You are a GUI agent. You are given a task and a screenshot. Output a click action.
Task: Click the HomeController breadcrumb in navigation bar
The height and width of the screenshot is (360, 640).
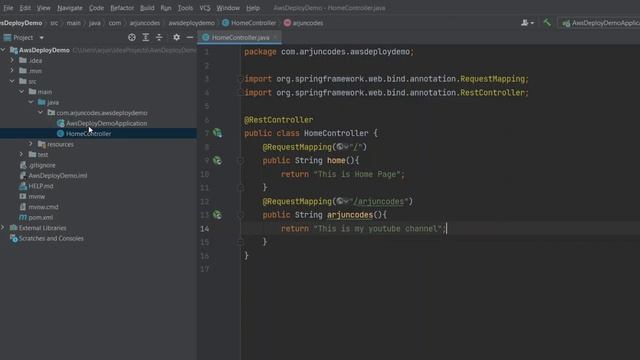point(249,23)
